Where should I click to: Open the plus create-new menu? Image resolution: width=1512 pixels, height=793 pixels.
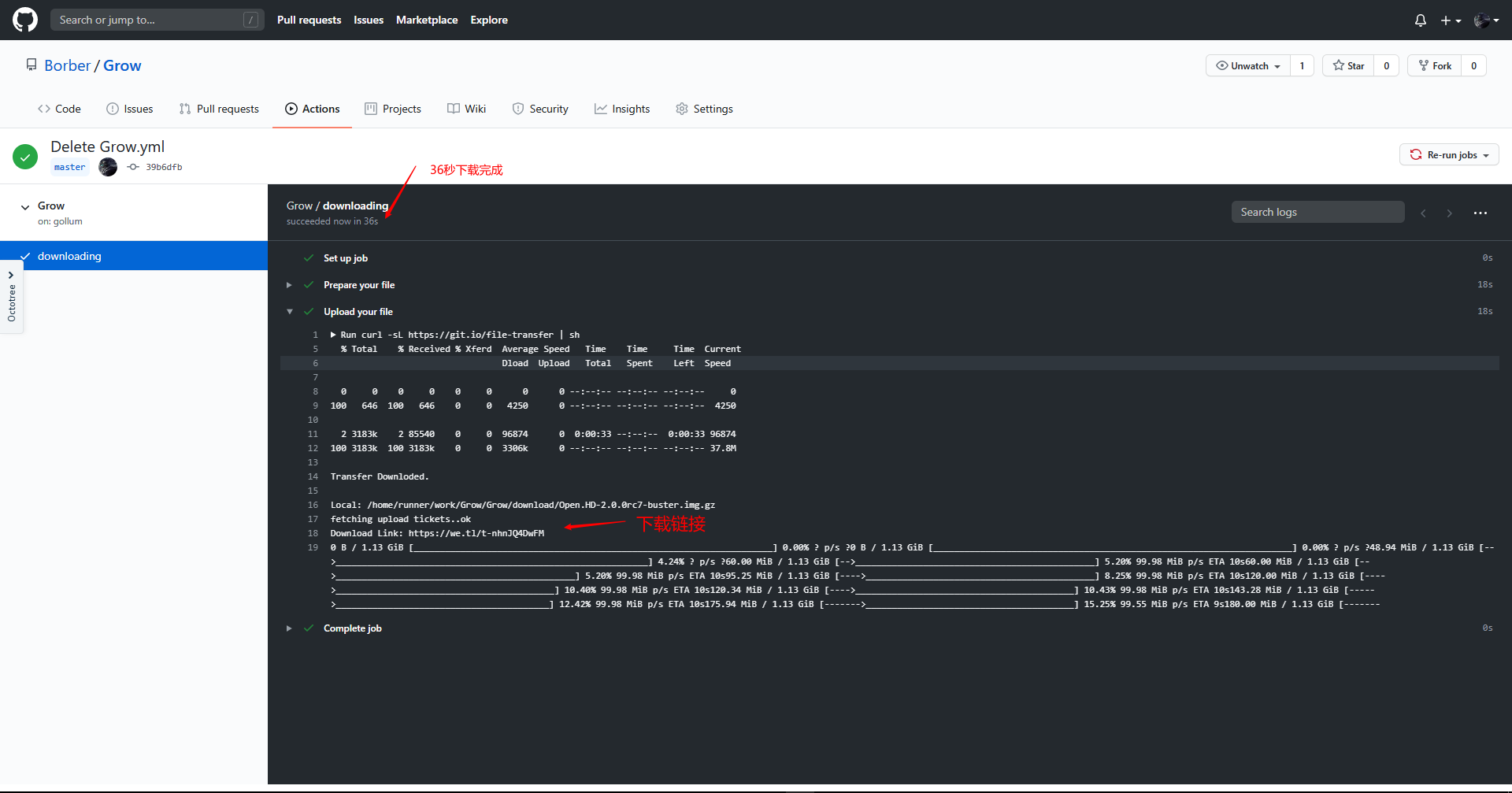point(1450,20)
